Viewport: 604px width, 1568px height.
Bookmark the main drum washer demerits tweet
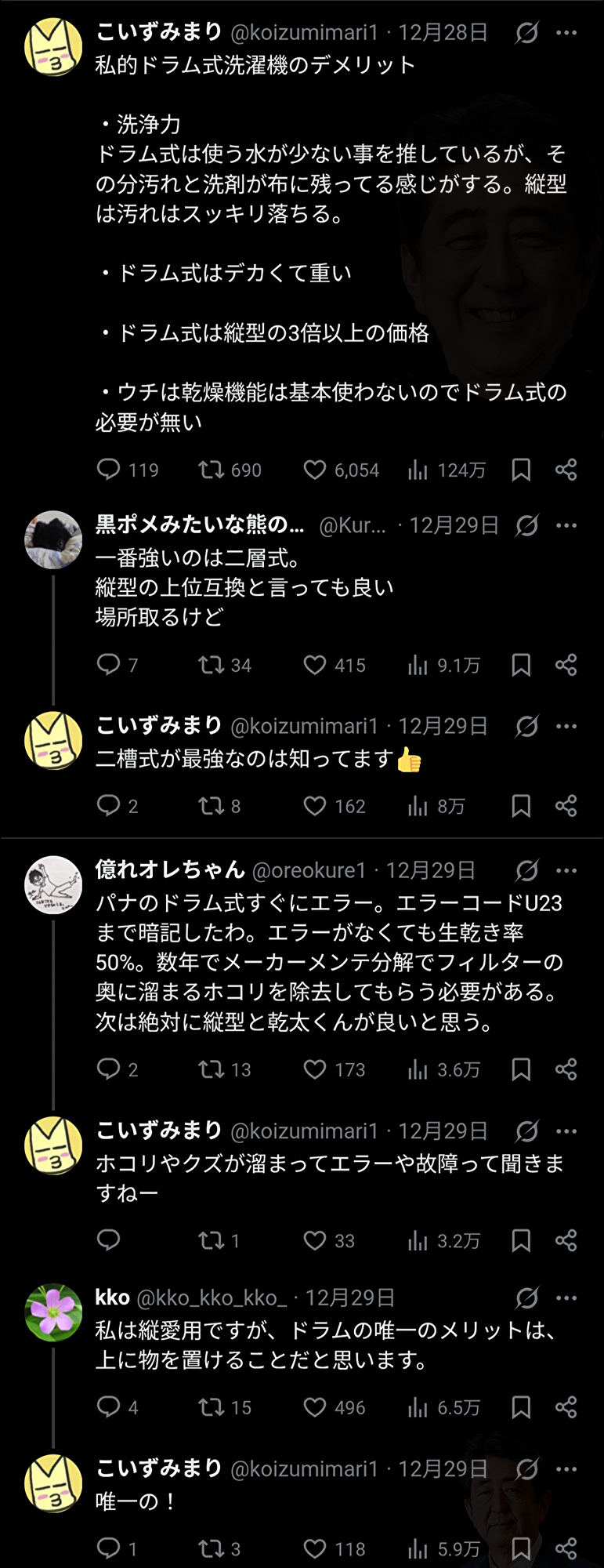pos(521,470)
